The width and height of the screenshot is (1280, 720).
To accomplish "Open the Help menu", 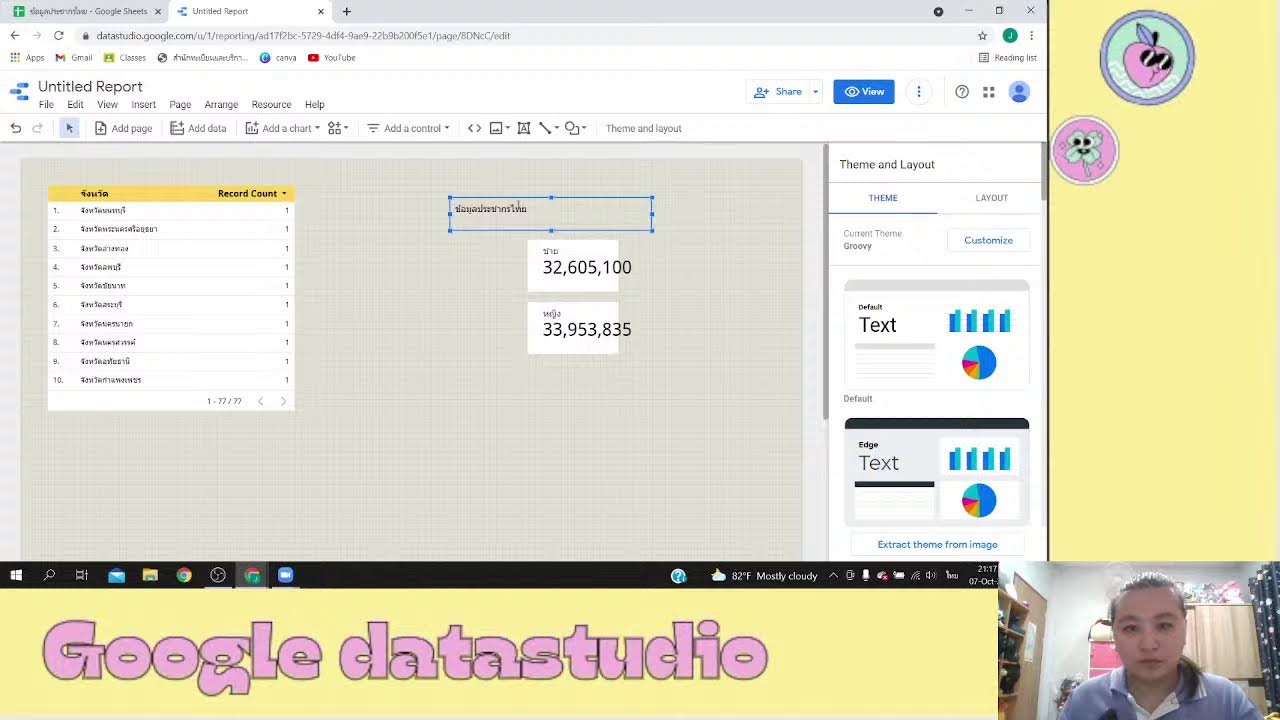I will [314, 104].
